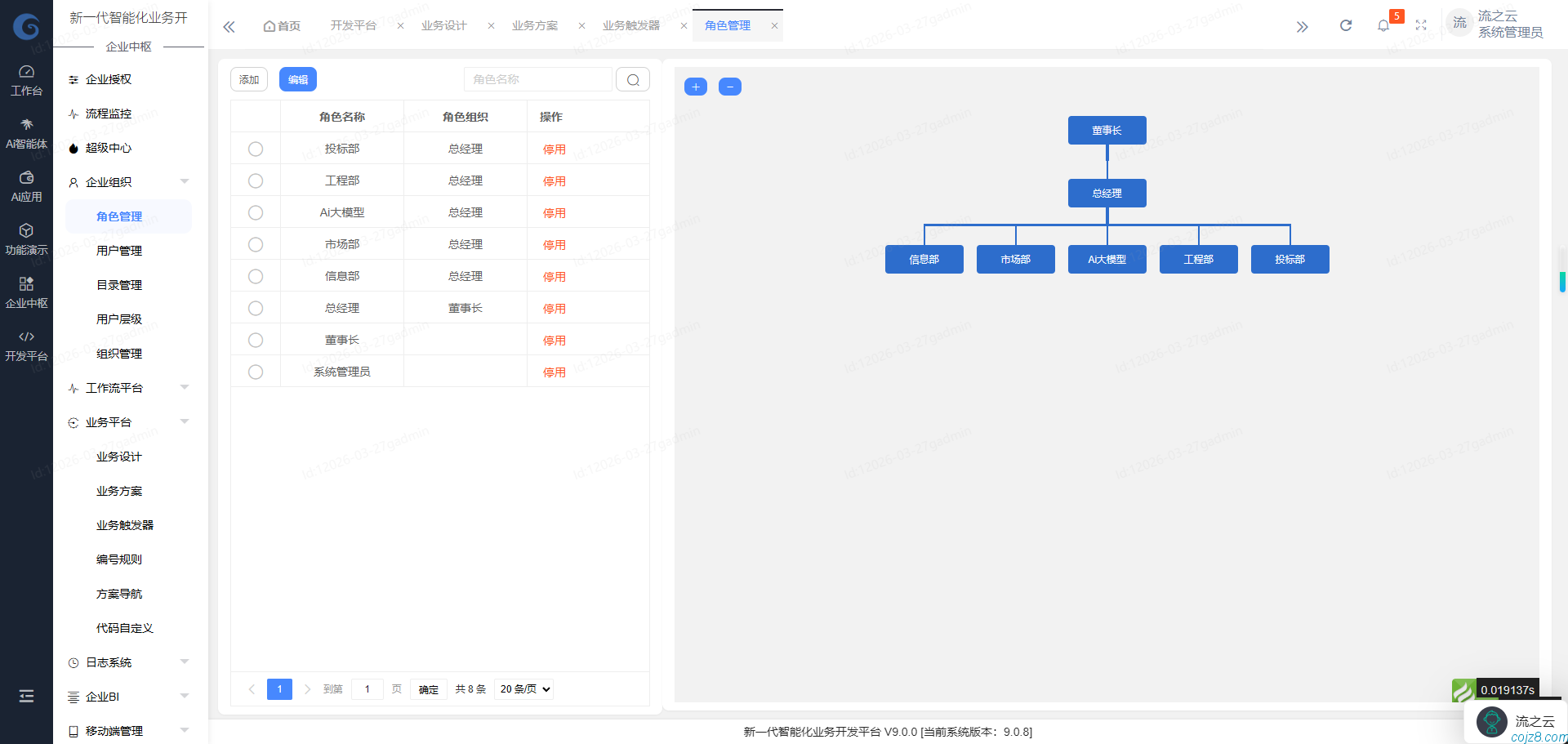Click the 添加 button to add a role

pos(248,79)
